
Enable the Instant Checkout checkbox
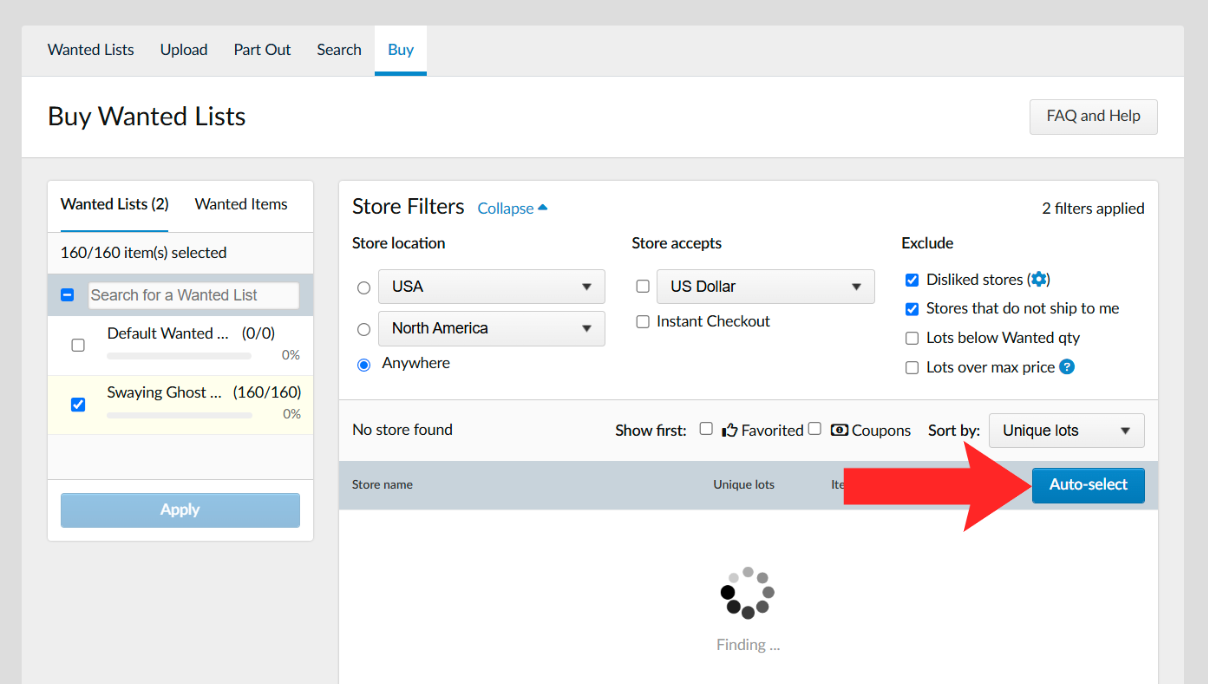(x=643, y=321)
